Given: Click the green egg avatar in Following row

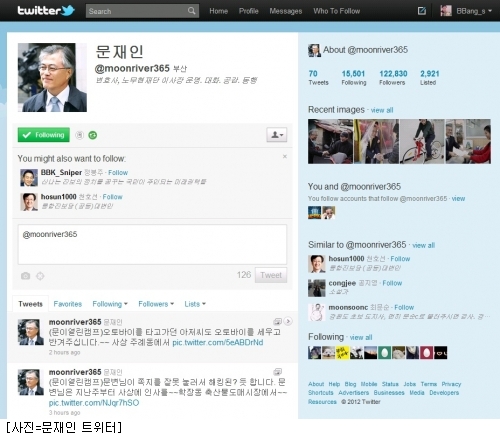Looking at the screenshot, I should pyautogui.click(x=384, y=353).
